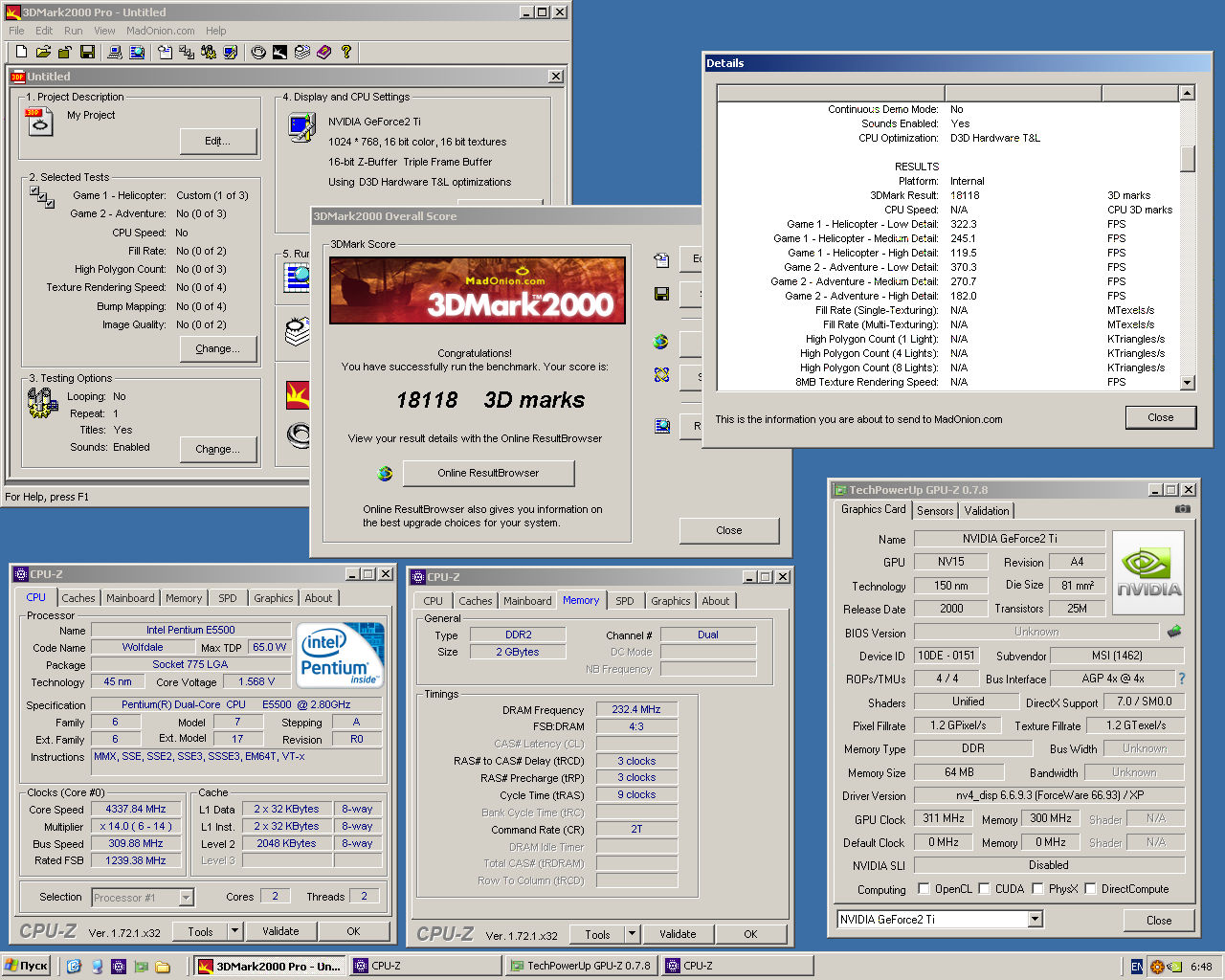Image resolution: width=1225 pixels, height=980 pixels.
Task: Click Change... under Selected Tests
Action: [218, 348]
